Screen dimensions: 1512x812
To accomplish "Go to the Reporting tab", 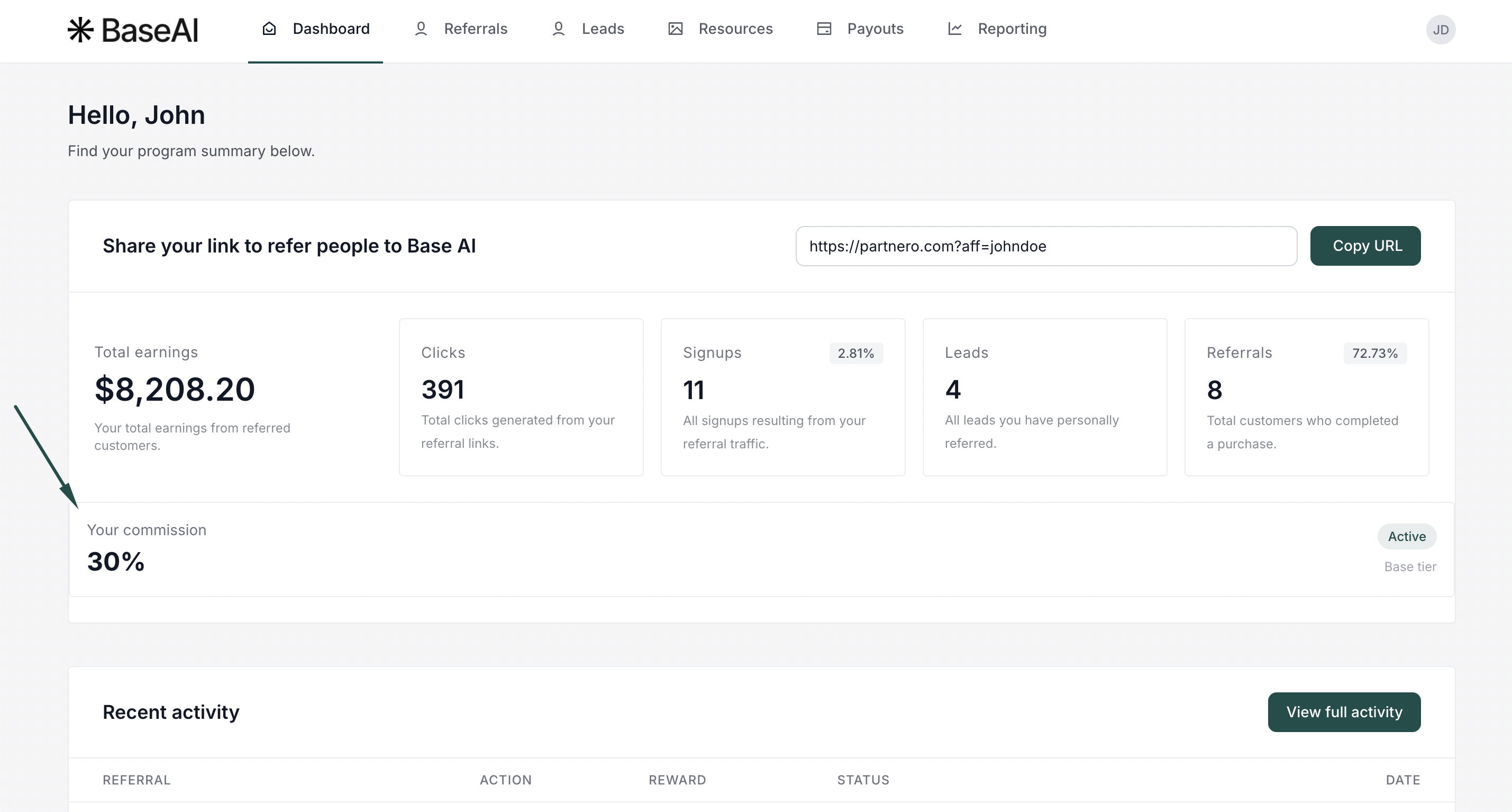I will tap(1012, 29).
